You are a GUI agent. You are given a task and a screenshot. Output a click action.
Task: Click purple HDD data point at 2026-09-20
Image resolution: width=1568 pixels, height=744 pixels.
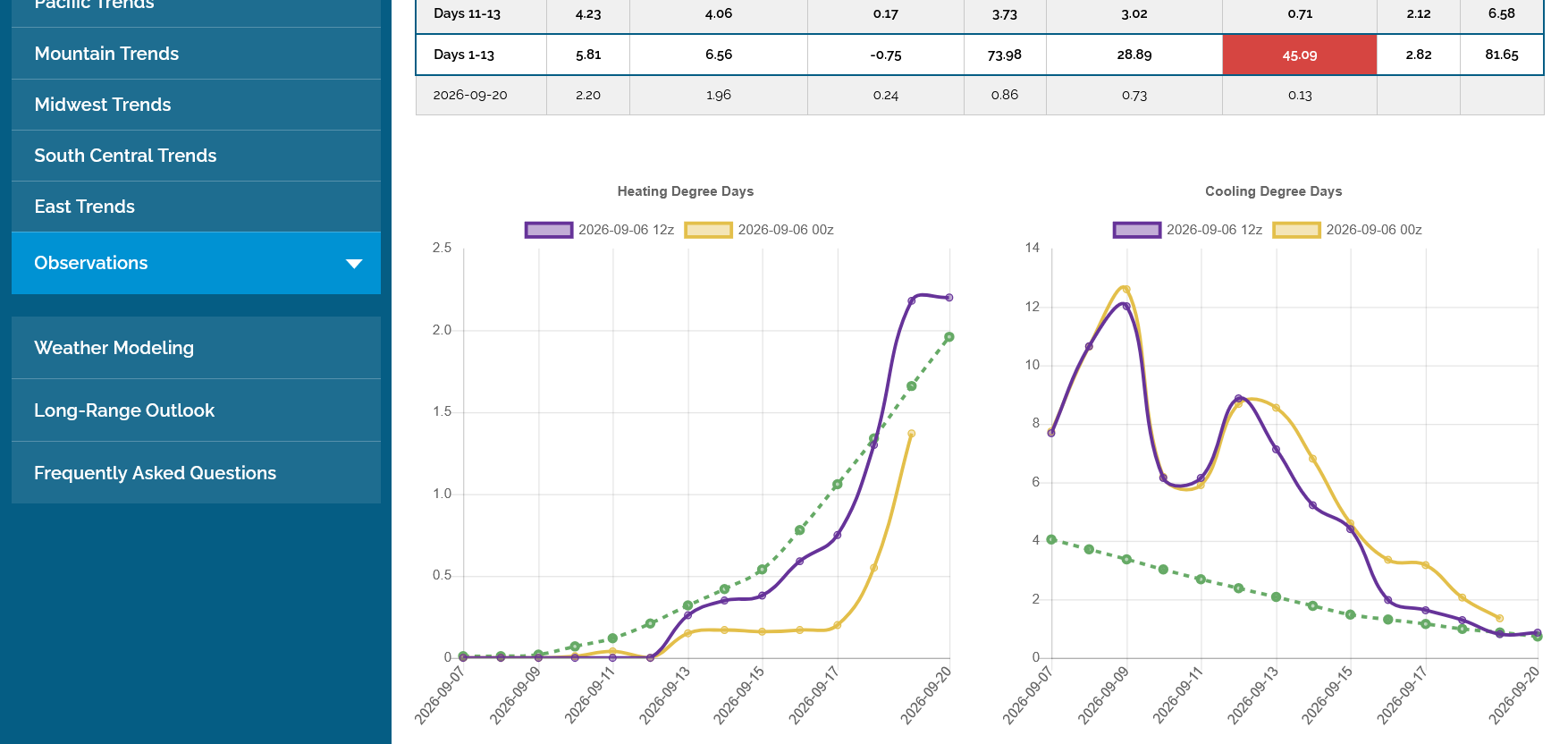tap(949, 298)
